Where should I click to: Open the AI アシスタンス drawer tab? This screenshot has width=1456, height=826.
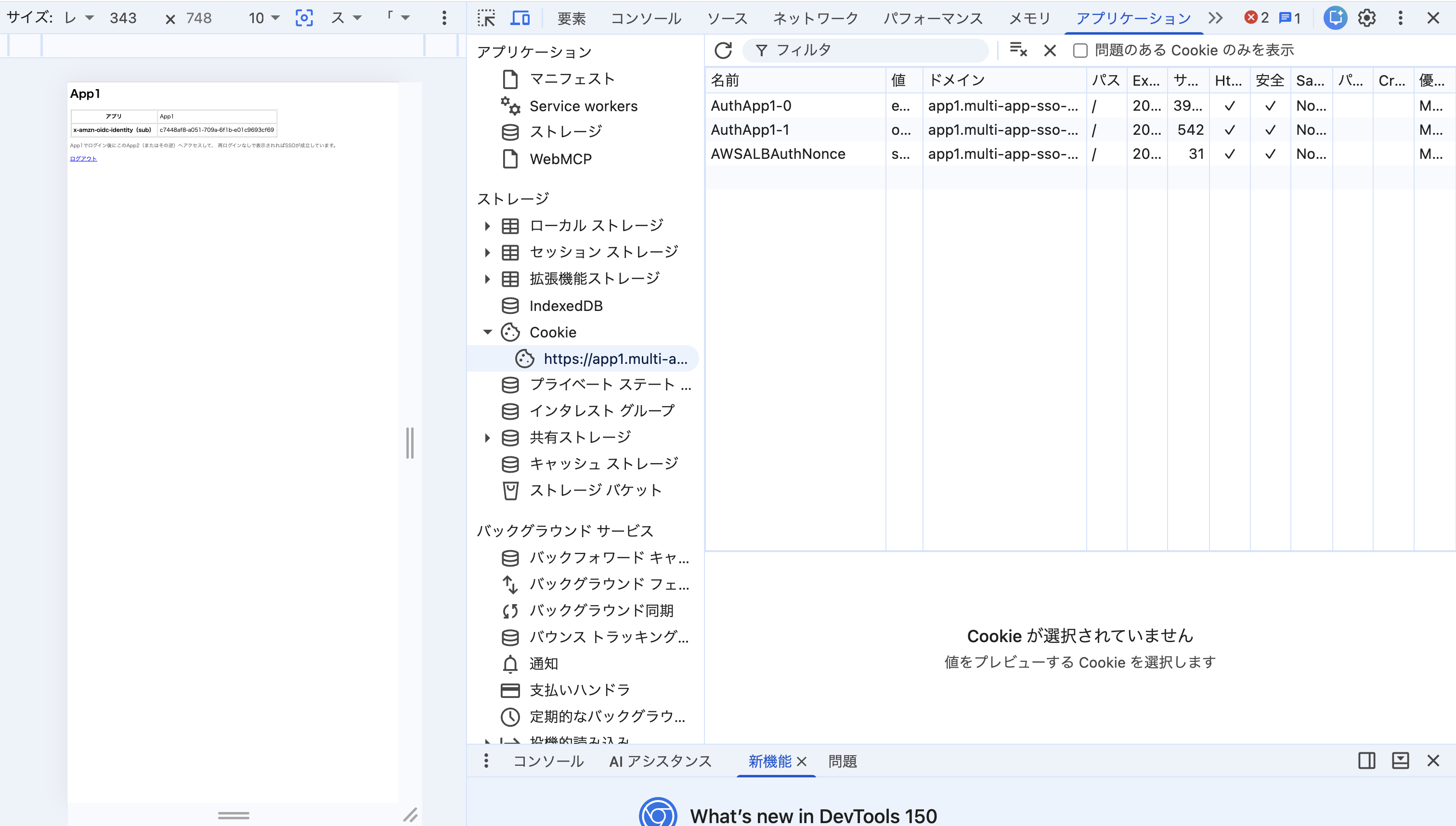click(661, 761)
